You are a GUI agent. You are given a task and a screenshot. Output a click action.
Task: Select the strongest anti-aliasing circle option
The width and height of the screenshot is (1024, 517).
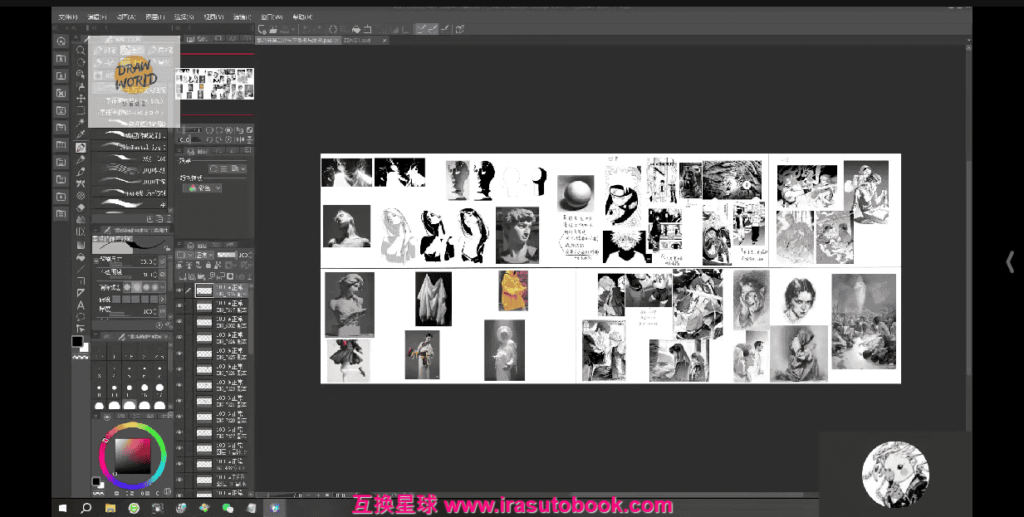click(x=155, y=287)
